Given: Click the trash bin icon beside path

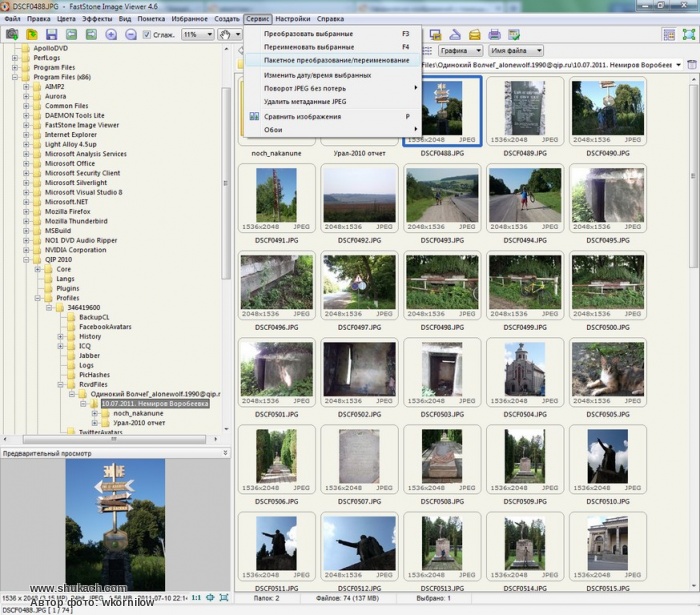Looking at the screenshot, I should (x=692, y=65).
